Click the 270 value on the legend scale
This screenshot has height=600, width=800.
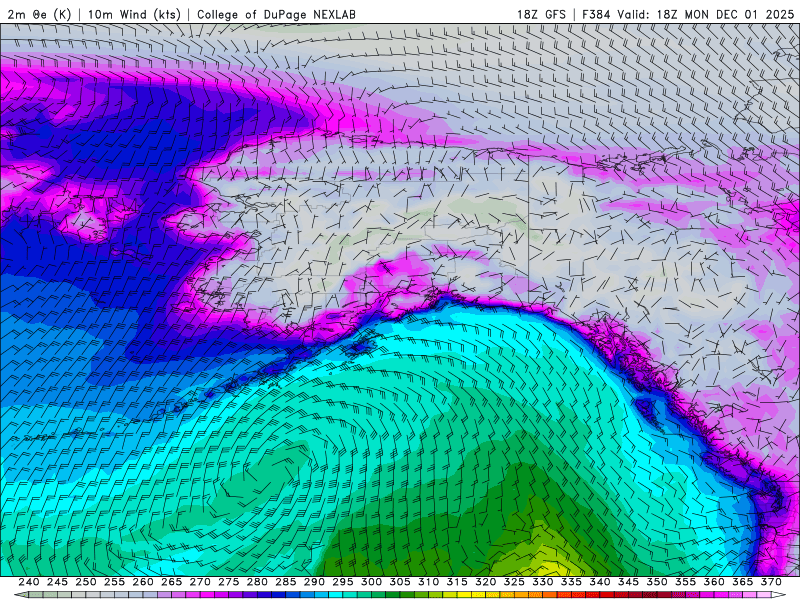coord(200,582)
